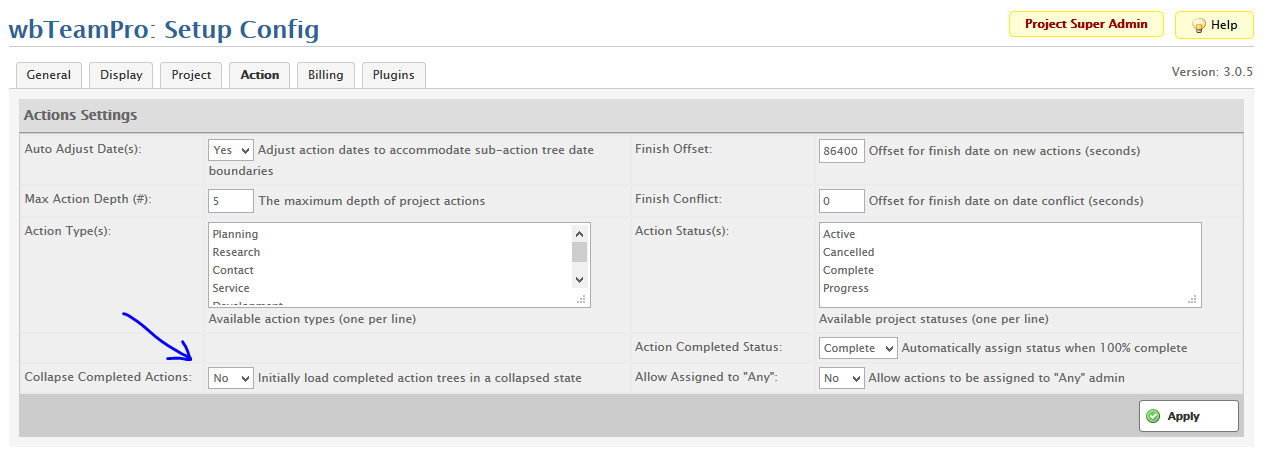Select the Plugins tab

[x=394, y=75]
